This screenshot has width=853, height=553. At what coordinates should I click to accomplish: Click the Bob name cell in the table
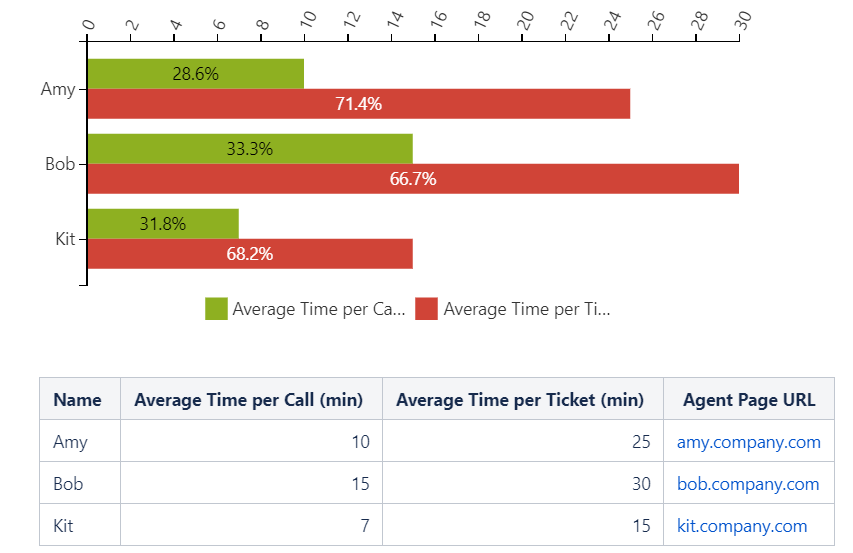pyautogui.click(x=68, y=484)
